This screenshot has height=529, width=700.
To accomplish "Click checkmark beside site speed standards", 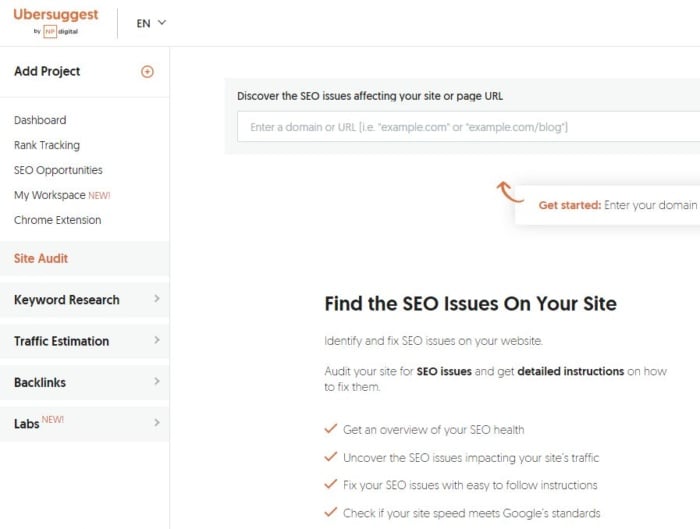I will point(330,512).
